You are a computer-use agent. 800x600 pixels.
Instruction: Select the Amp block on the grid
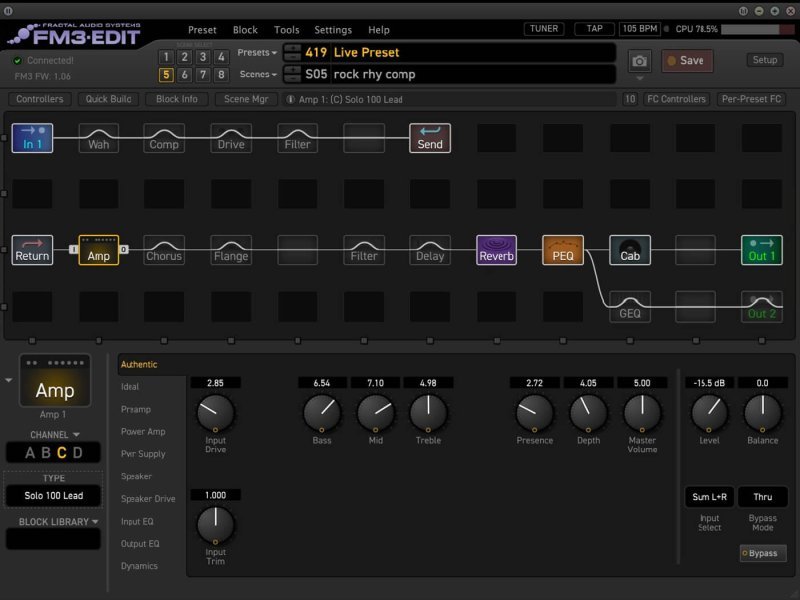click(97, 251)
